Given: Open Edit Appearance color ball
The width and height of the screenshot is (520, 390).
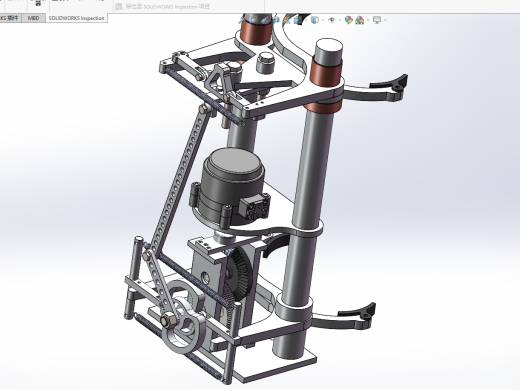Looking at the screenshot, I should point(349,20).
